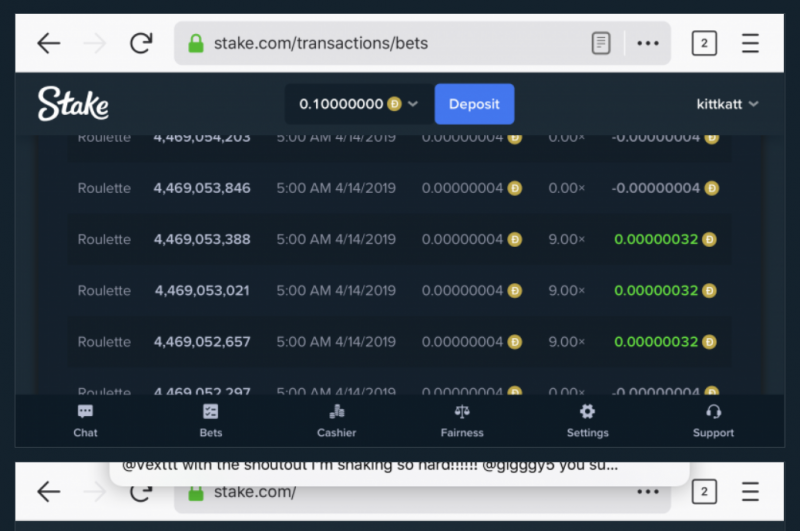The image size is (800, 531).
Task: Open the Bets tab
Action: pyautogui.click(x=211, y=421)
